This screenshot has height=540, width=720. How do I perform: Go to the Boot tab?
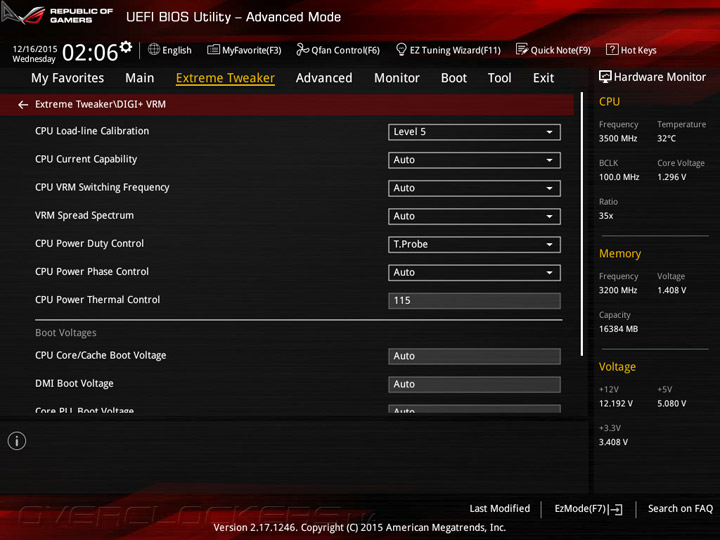pos(454,78)
